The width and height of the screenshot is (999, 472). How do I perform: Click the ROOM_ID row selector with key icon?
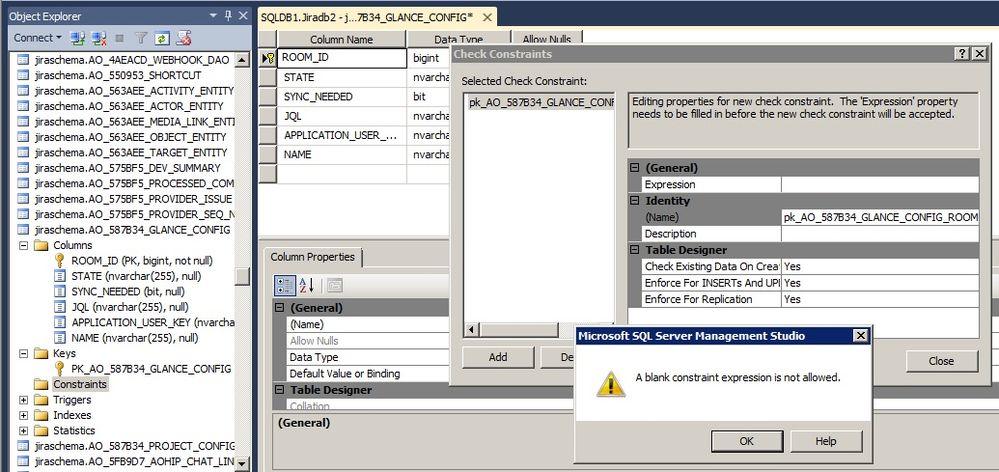coord(268,58)
